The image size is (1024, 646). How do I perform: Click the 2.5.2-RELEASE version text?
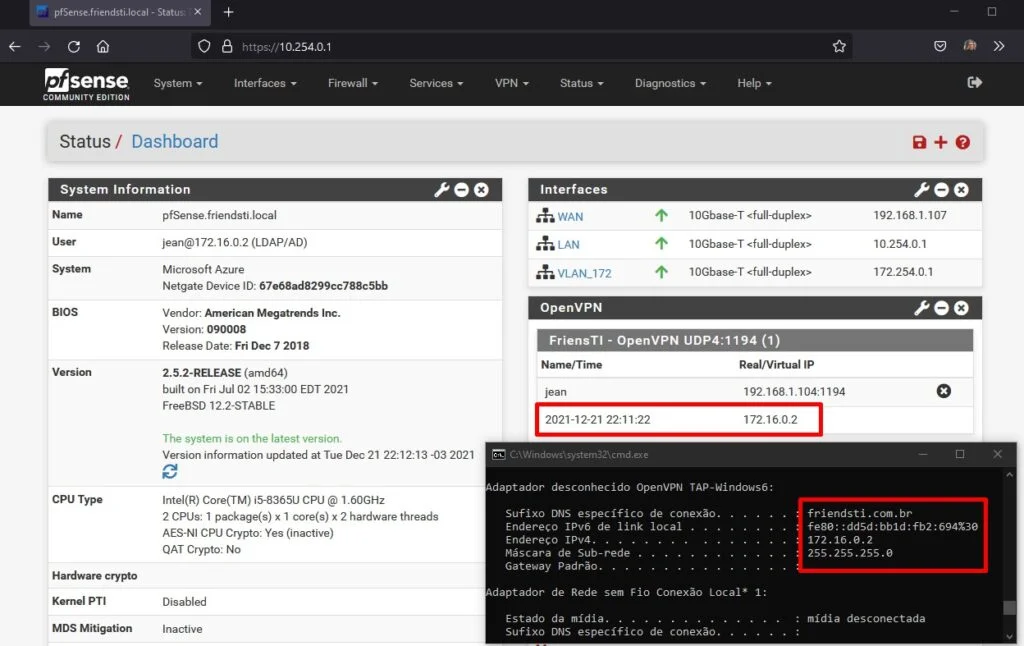coord(202,373)
